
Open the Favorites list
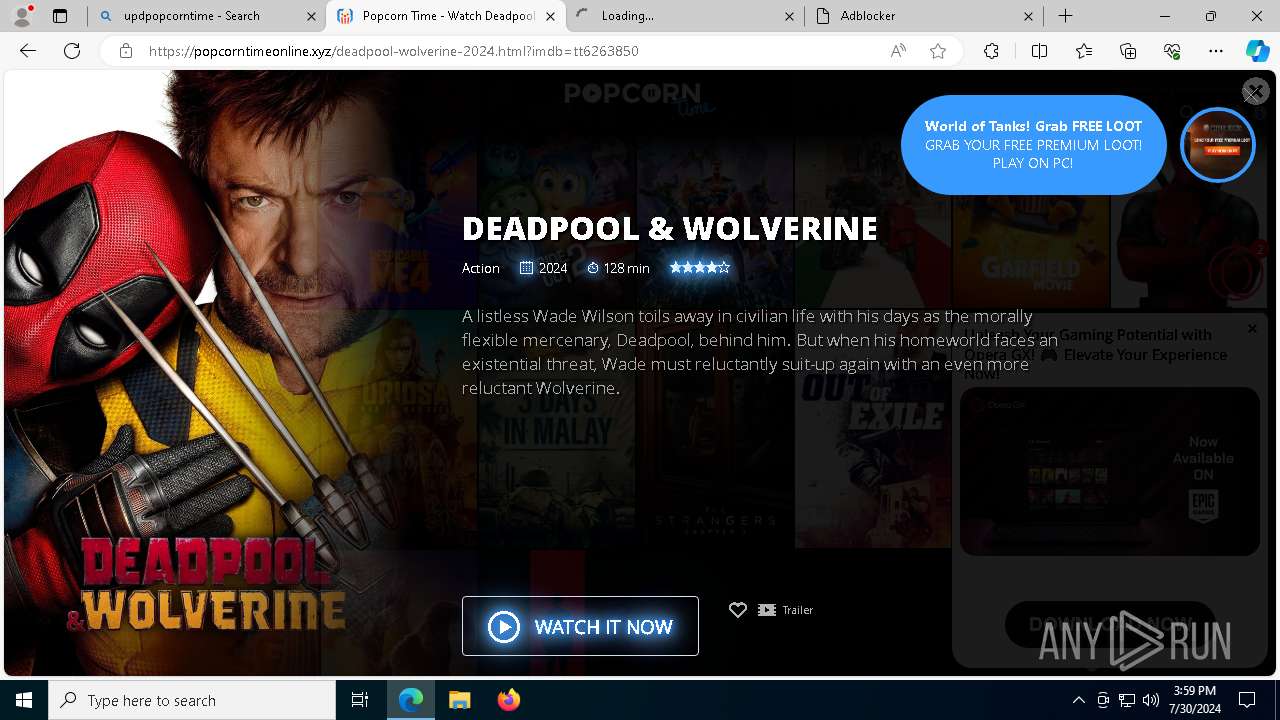(1084, 51)
